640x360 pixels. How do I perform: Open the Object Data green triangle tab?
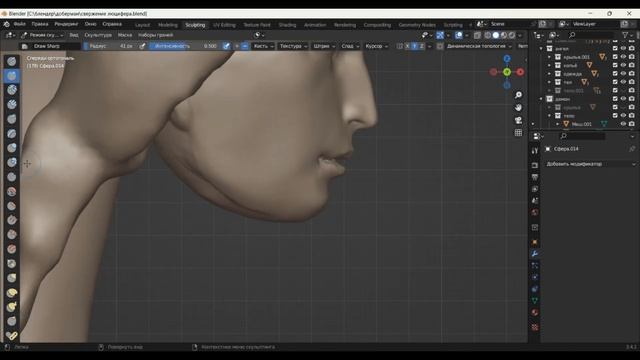click(x=535, y=300)
